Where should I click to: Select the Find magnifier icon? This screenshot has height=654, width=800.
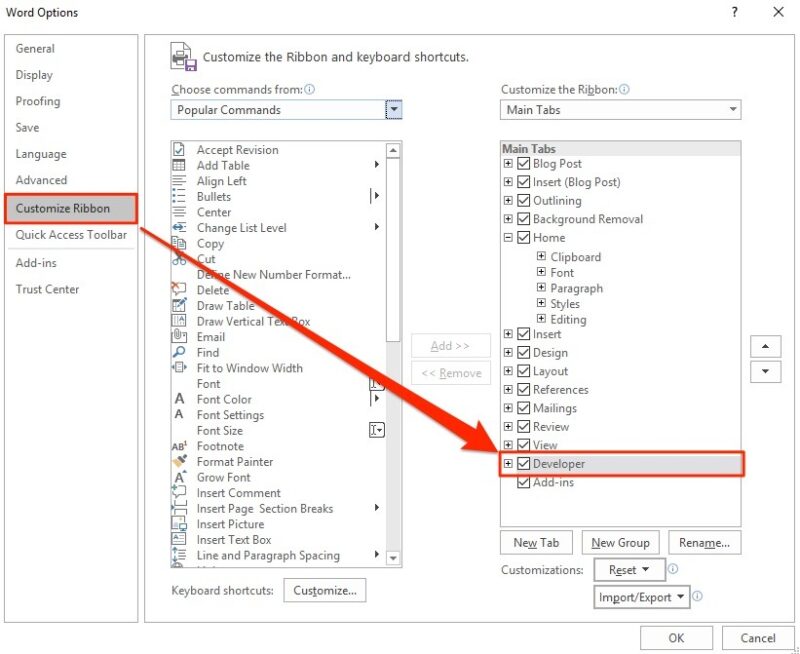[x=179, y=352]
